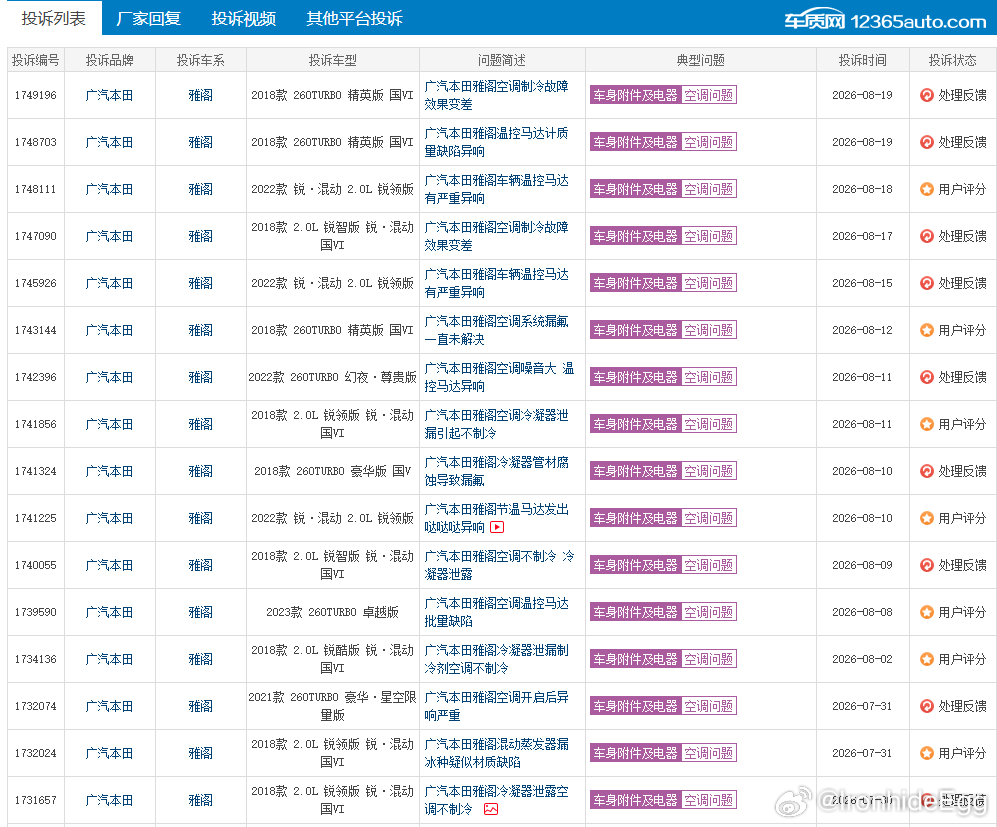Click 雅阁 series link in row 1734136
The image size is (997, 827).
click(x=200, y=660)
